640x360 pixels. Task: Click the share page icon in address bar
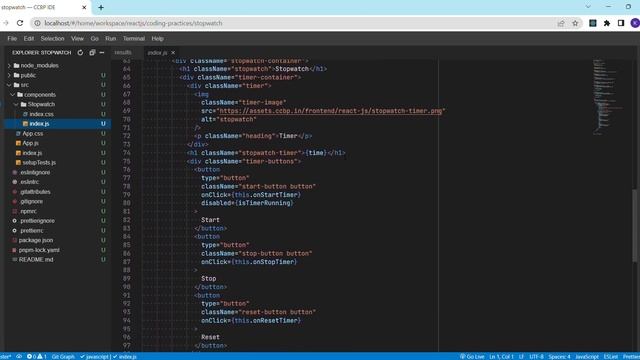coord(561,23)
